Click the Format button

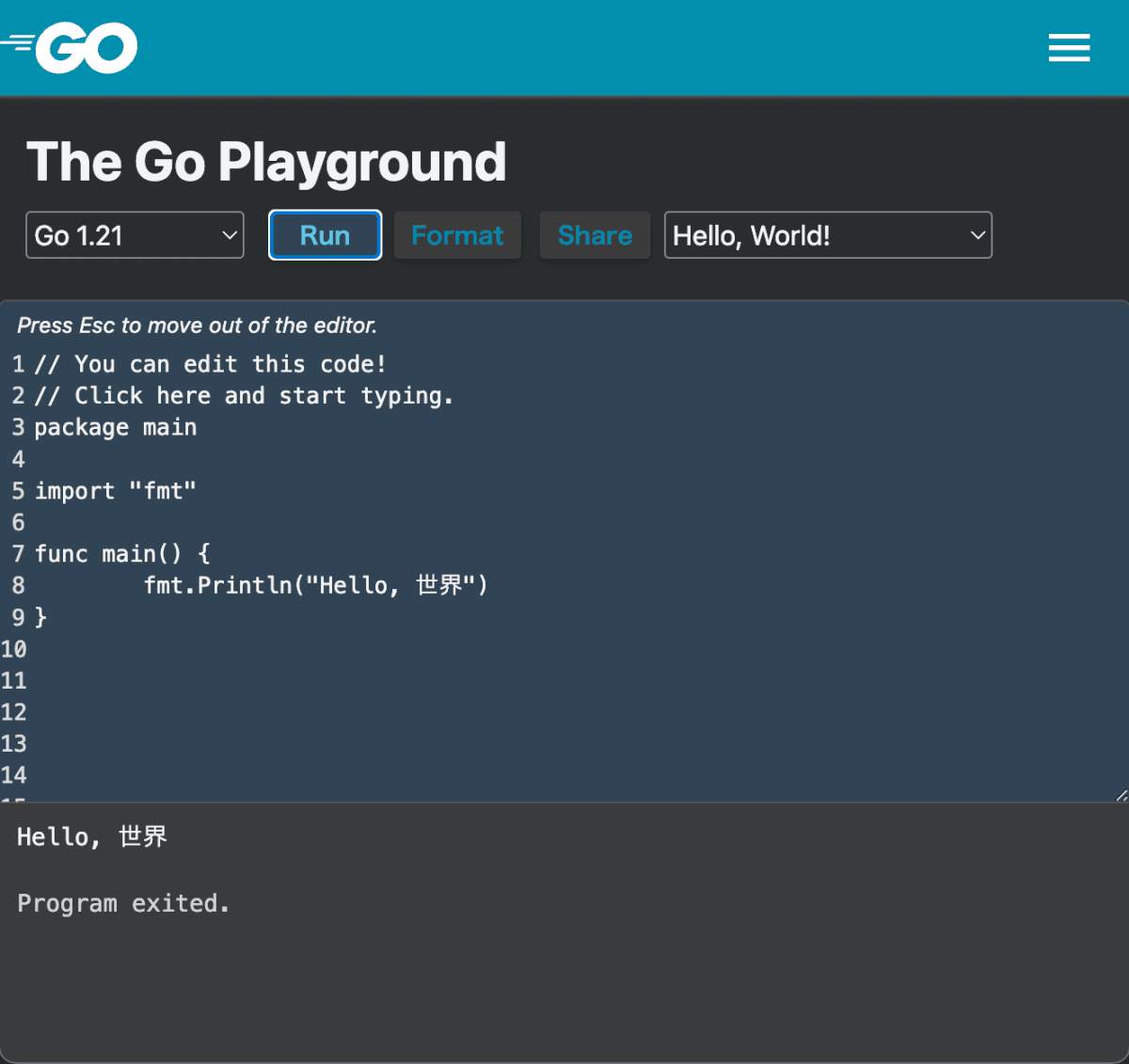pyautogui.click(x=457, y=235)
